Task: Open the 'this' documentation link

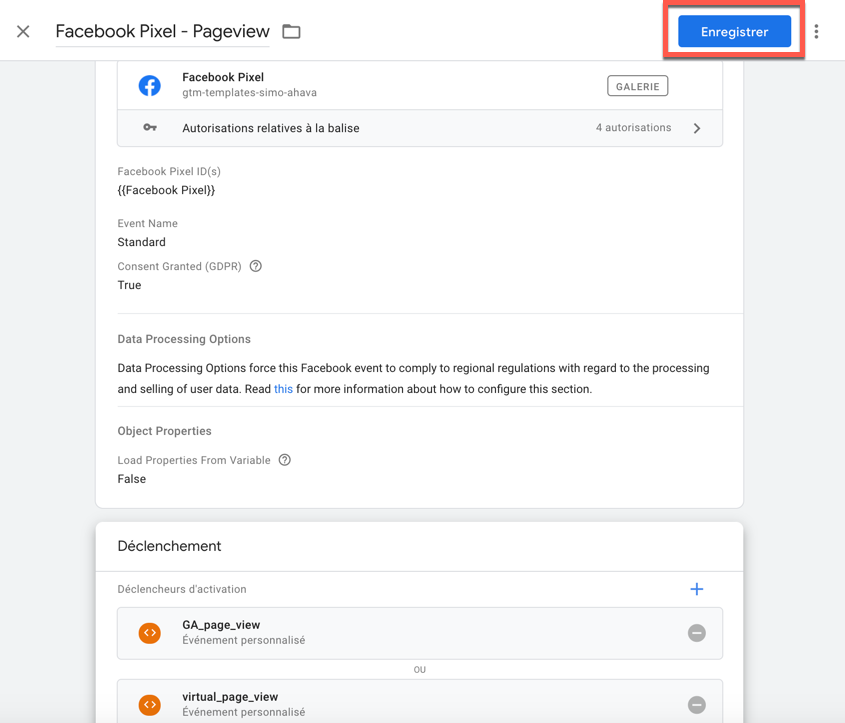Action: click(x=283, y=389)
